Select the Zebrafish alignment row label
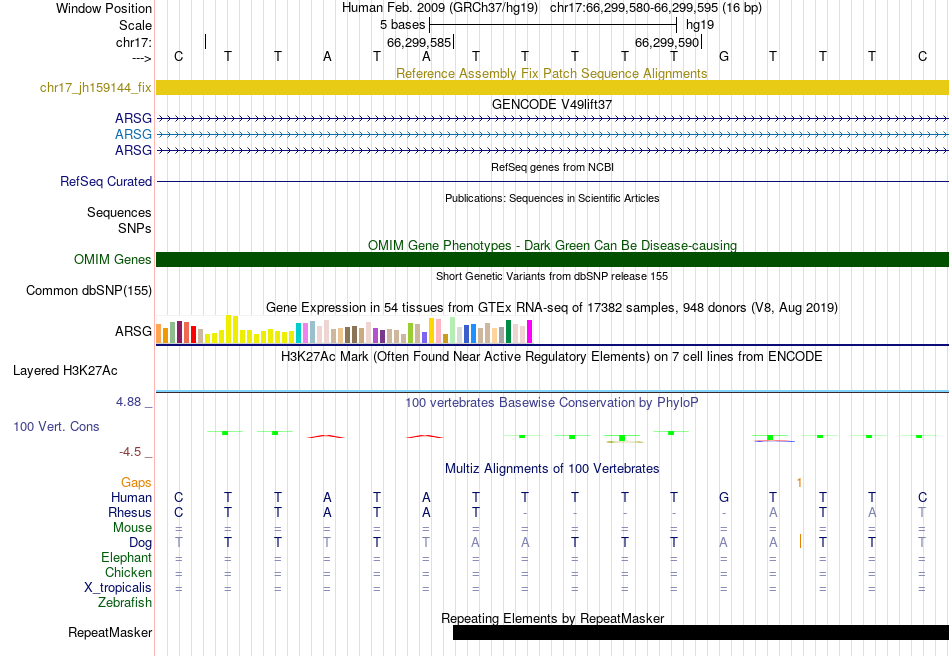 (125, 603)
